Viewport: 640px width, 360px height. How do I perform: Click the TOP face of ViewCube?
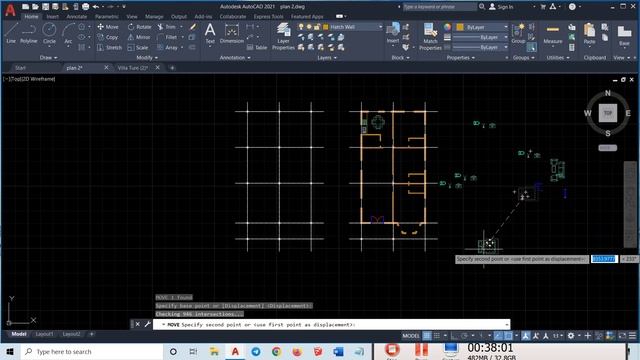(x=608, y=113)
